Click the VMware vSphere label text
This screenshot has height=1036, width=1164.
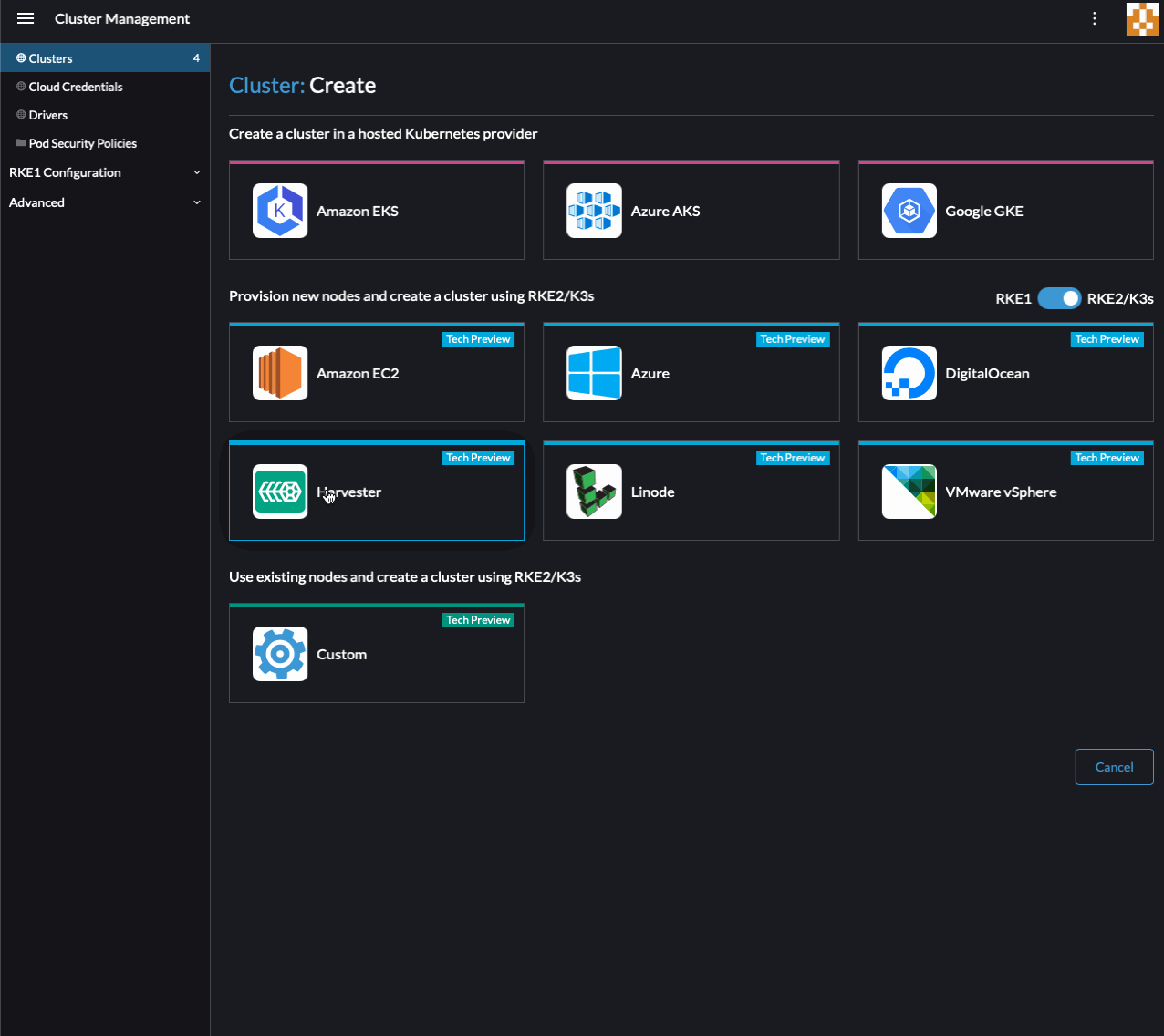[1001, 492]
